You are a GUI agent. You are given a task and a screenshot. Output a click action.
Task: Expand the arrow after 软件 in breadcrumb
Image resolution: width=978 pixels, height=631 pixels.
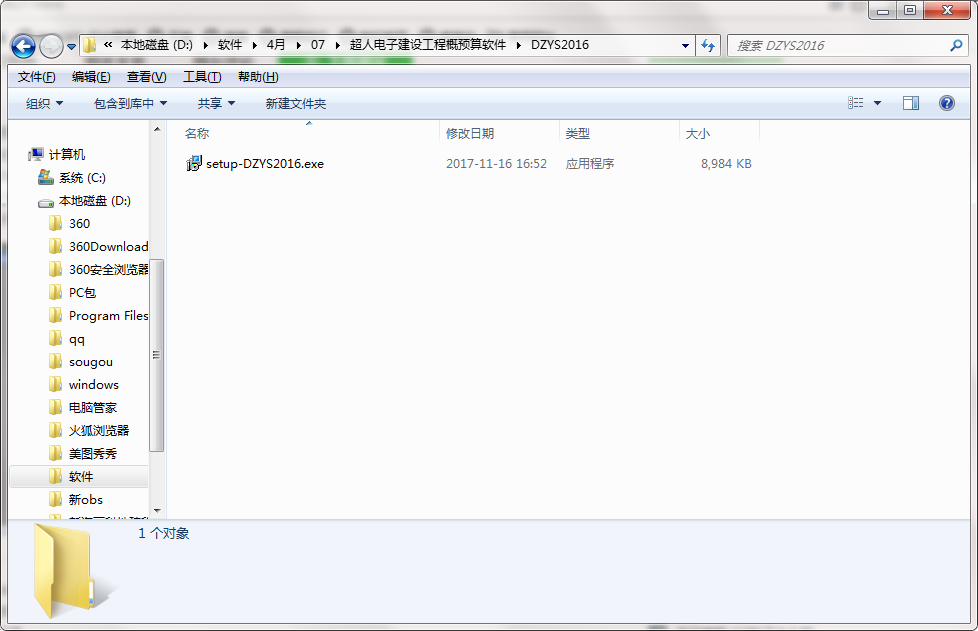(254, 45)
